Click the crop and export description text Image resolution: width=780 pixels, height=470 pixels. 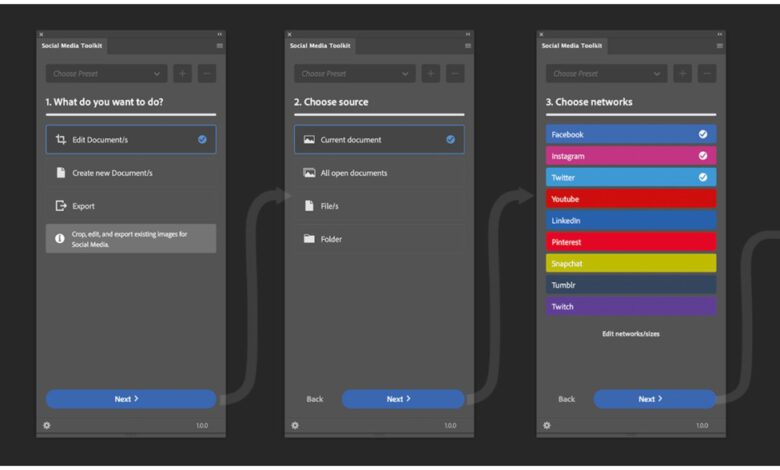(x=129, y=239)
